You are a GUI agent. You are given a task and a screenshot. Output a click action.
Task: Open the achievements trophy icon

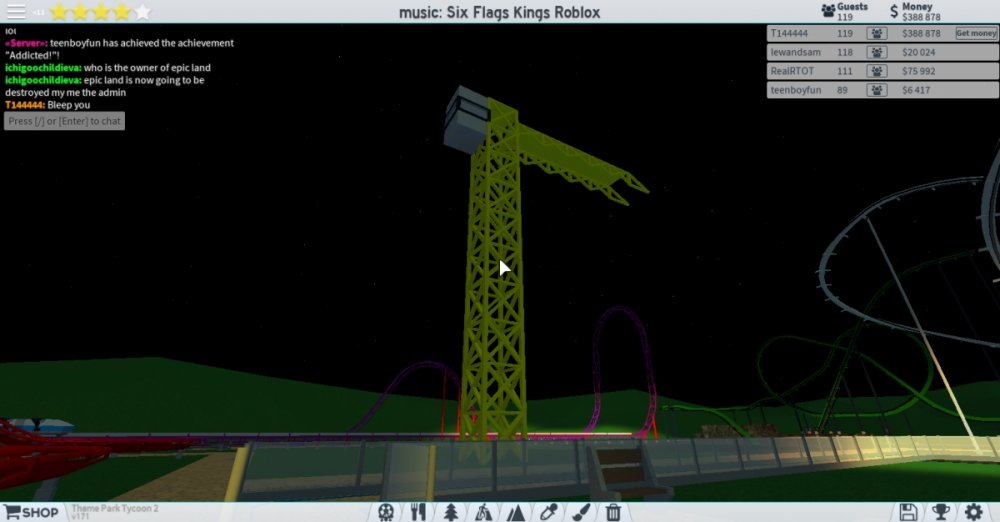[941, 512]
